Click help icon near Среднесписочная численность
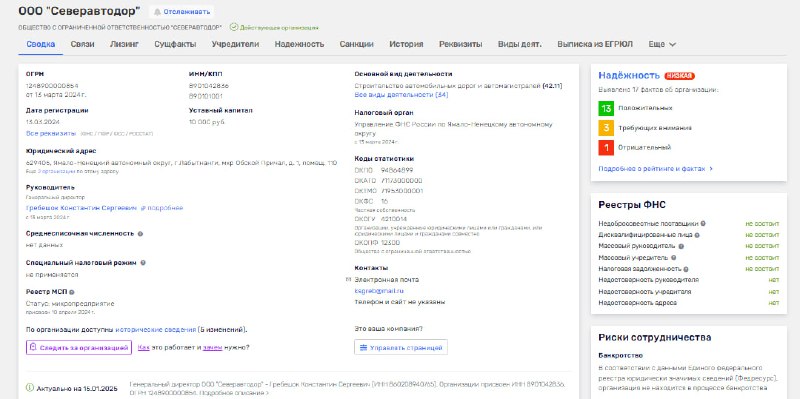 point(140,234)
